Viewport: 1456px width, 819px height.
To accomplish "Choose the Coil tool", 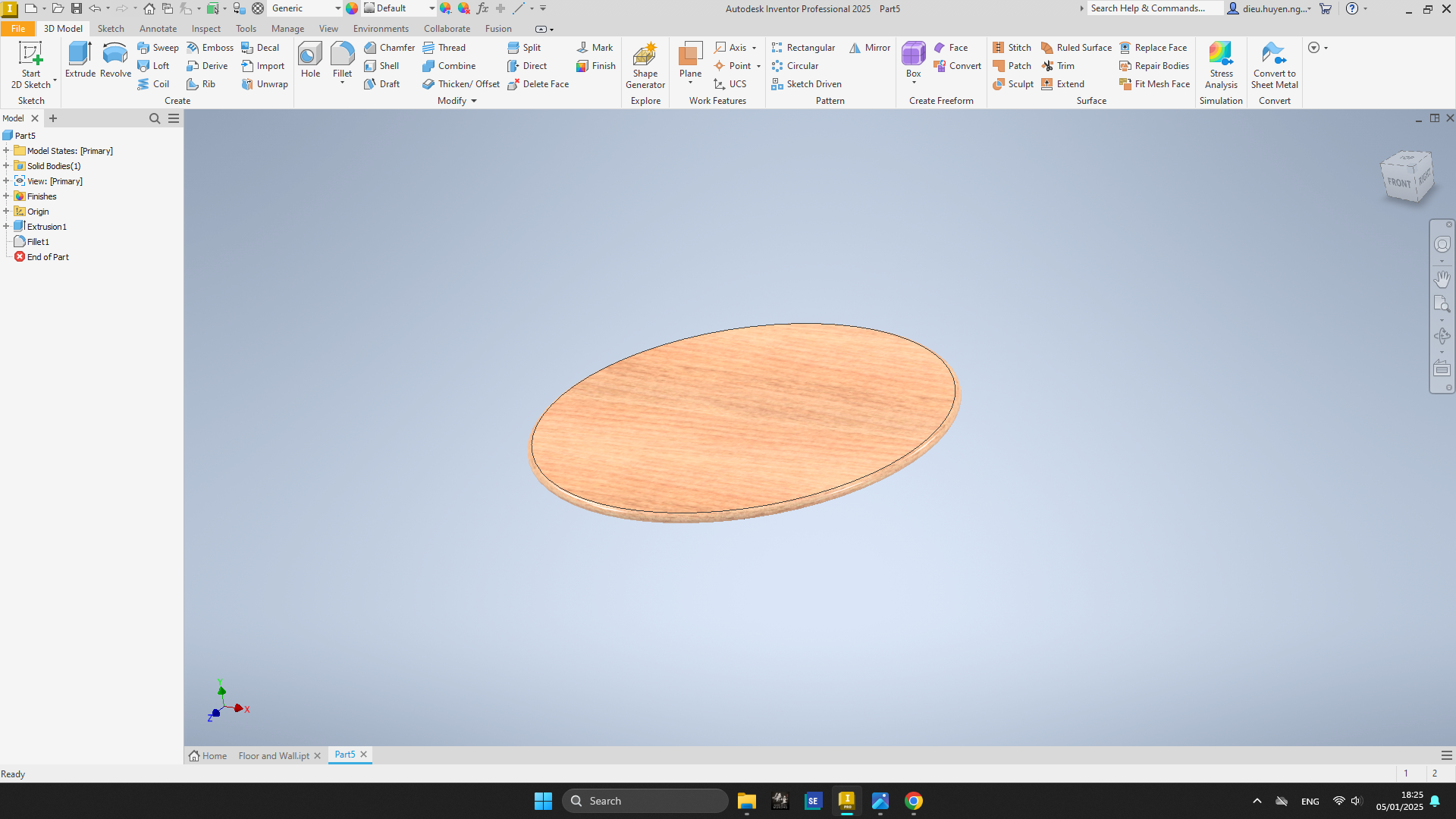I will click(153, 84).
